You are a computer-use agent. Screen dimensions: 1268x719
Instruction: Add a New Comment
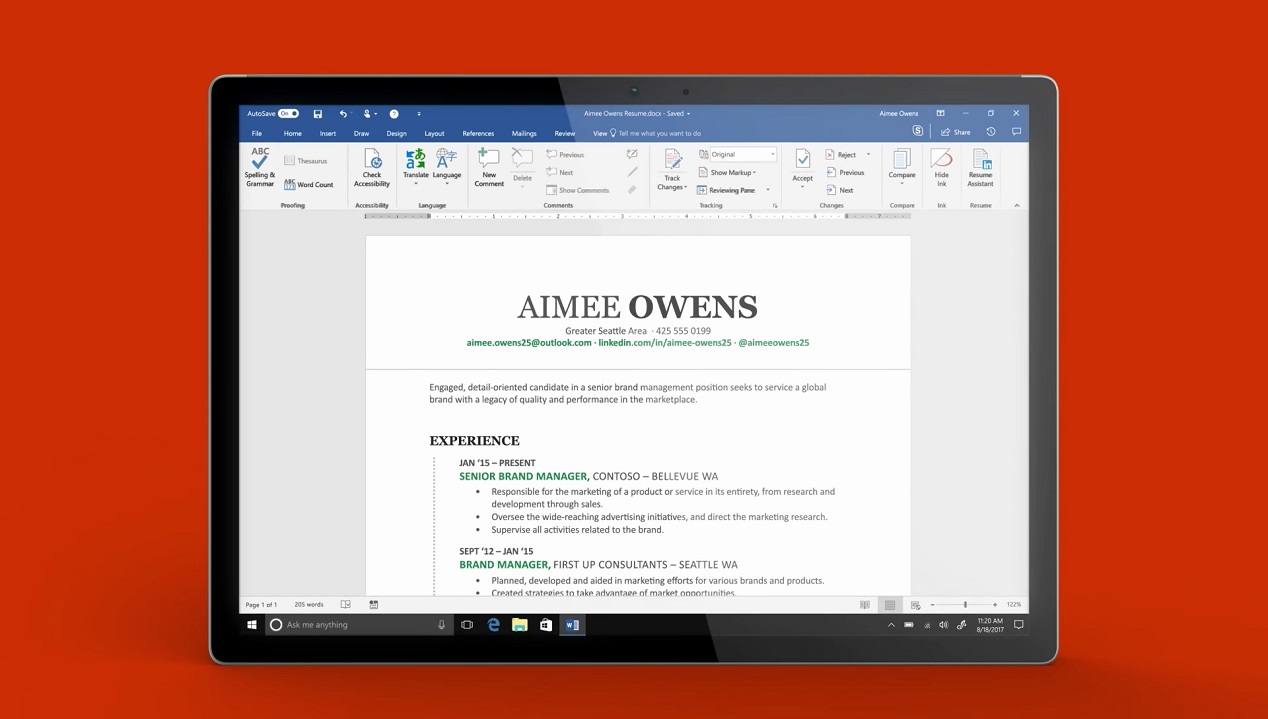pos(489,167)
